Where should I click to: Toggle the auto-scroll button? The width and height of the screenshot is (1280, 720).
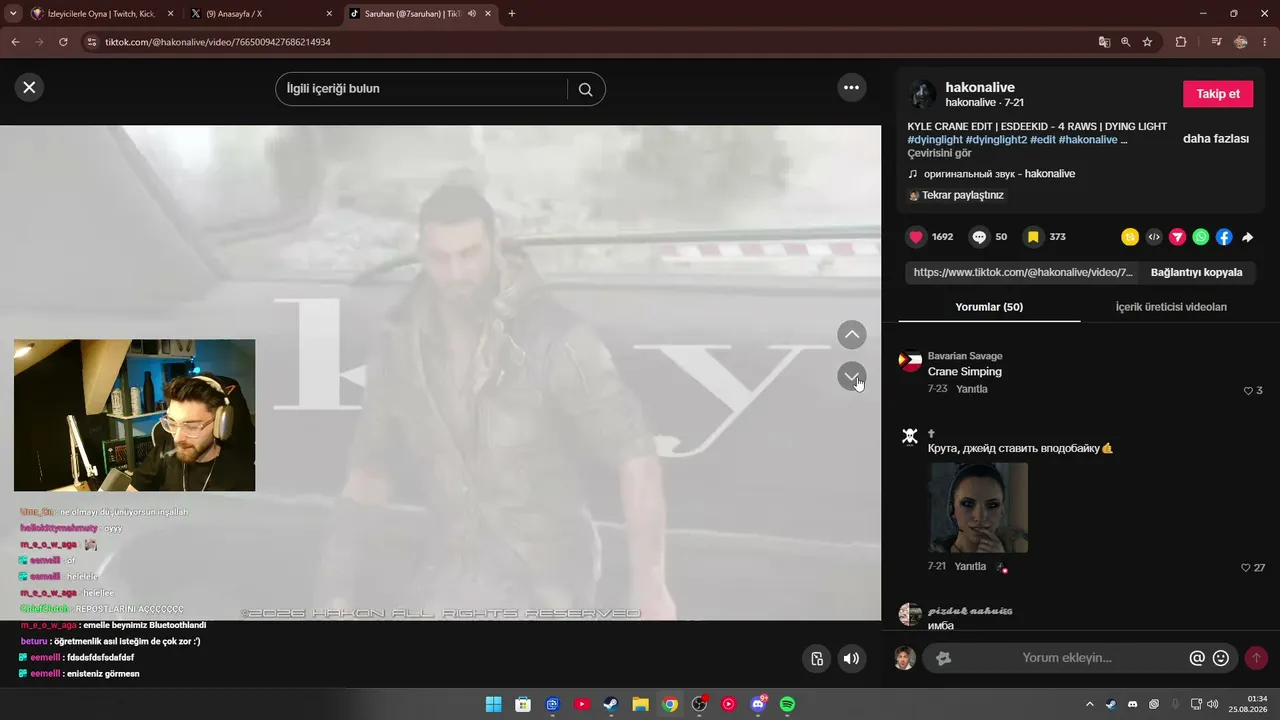coord(816,658)
